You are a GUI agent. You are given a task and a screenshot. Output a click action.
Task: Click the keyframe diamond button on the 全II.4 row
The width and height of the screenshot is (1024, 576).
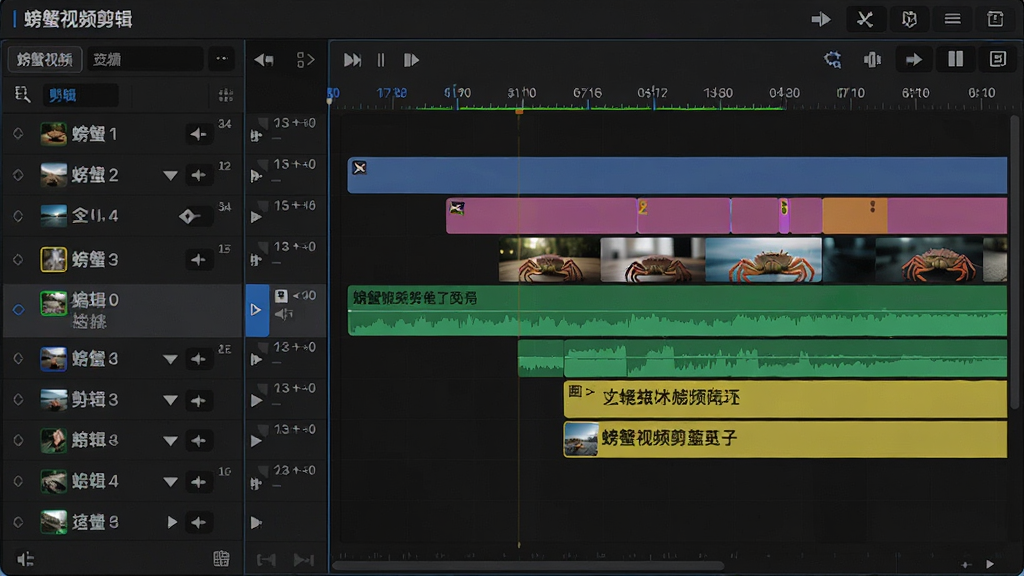(x=189, y=216)
